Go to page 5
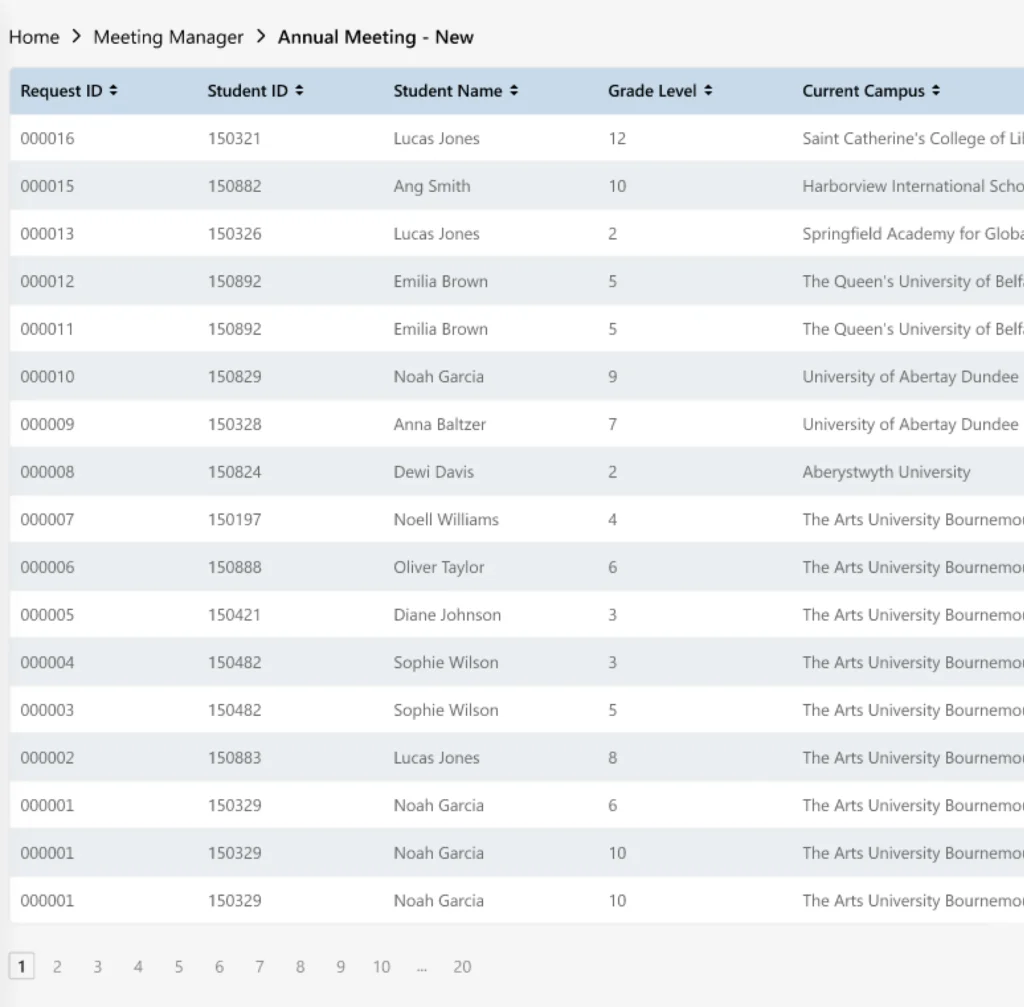This screenshot has height=1007, width=1024. pyautogui.click(x=179, y=967)
